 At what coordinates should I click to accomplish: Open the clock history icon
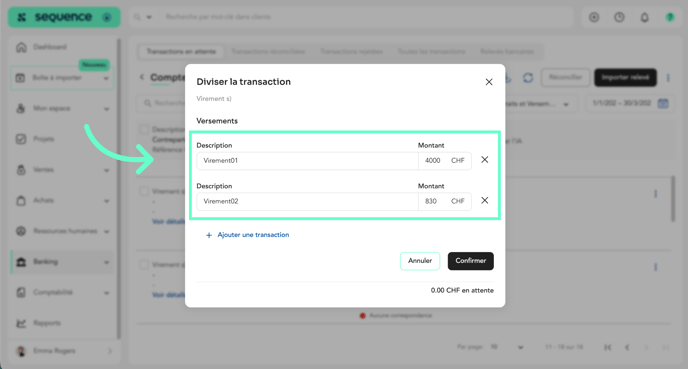pyautogui.click(x=619, y=17)
